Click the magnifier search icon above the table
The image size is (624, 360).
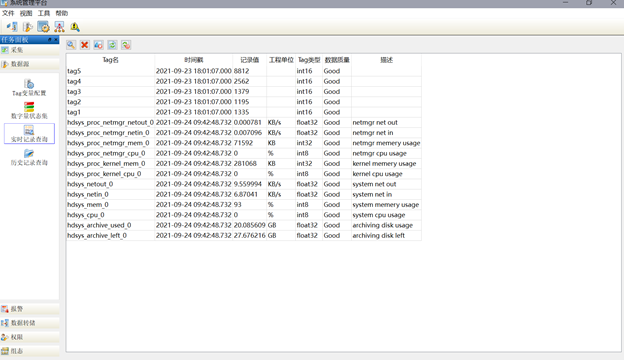coord(71,45)
